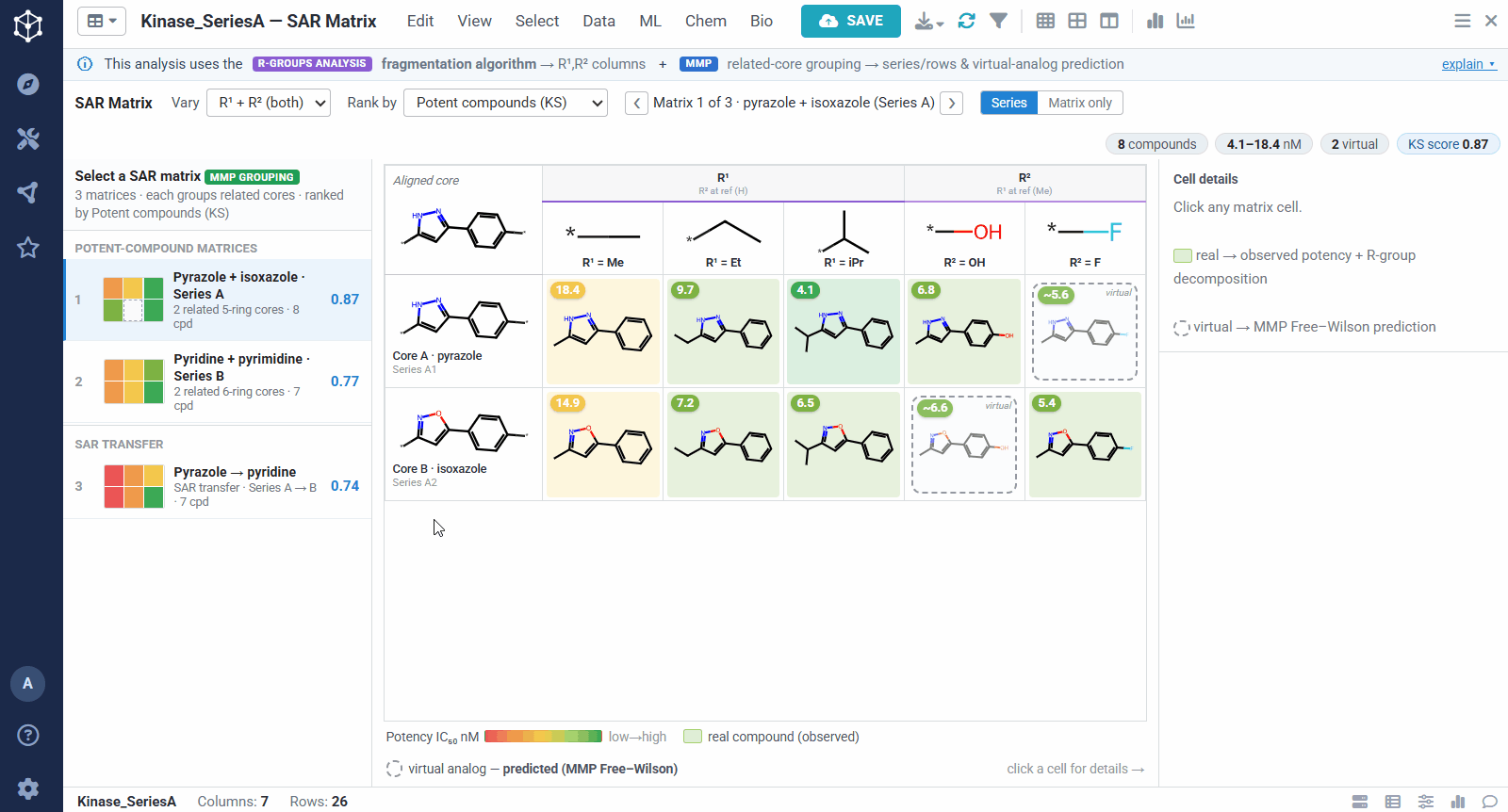Open the ML menu
Viewport: 1508px width, 812px height.
650,21
